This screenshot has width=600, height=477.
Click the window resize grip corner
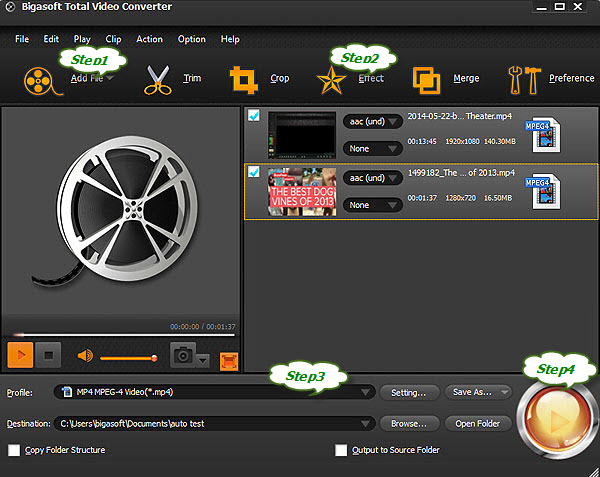tap(594, 471)
